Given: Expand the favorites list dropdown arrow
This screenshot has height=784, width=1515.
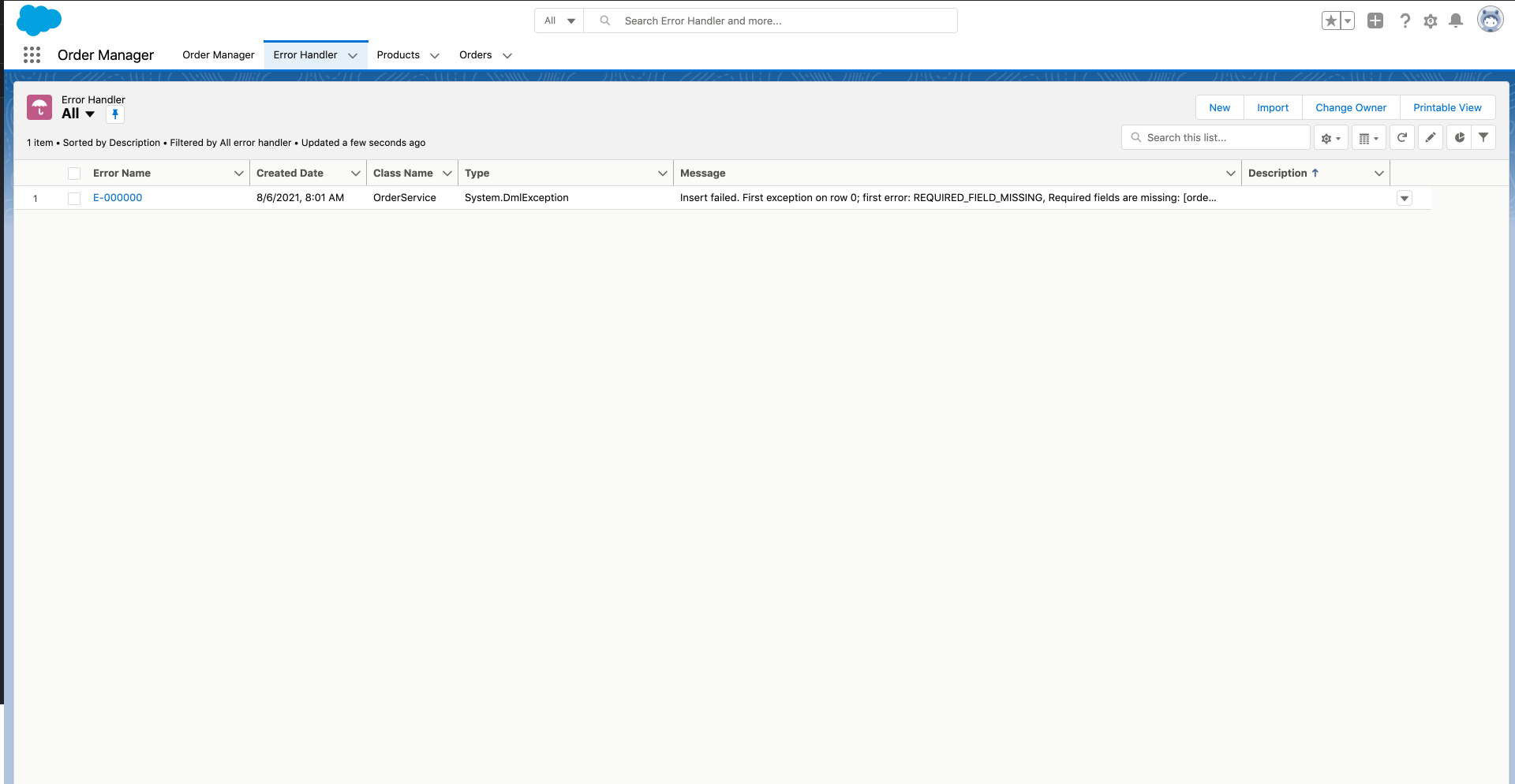Looking at the screenshot, I should 1348,21.
